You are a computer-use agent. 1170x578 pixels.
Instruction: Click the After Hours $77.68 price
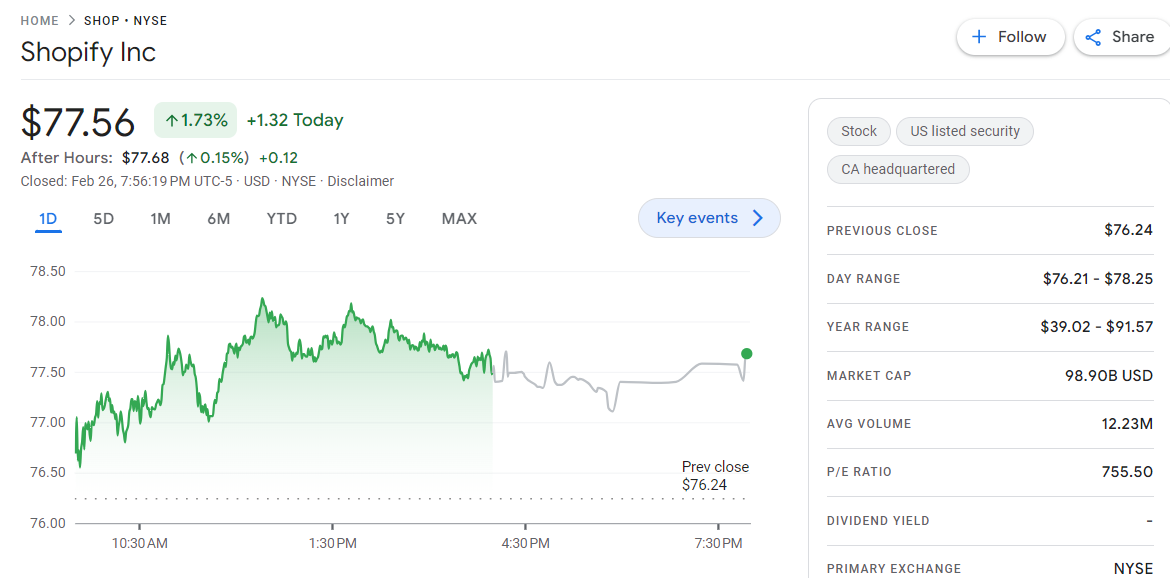click(x=146, y=158)
